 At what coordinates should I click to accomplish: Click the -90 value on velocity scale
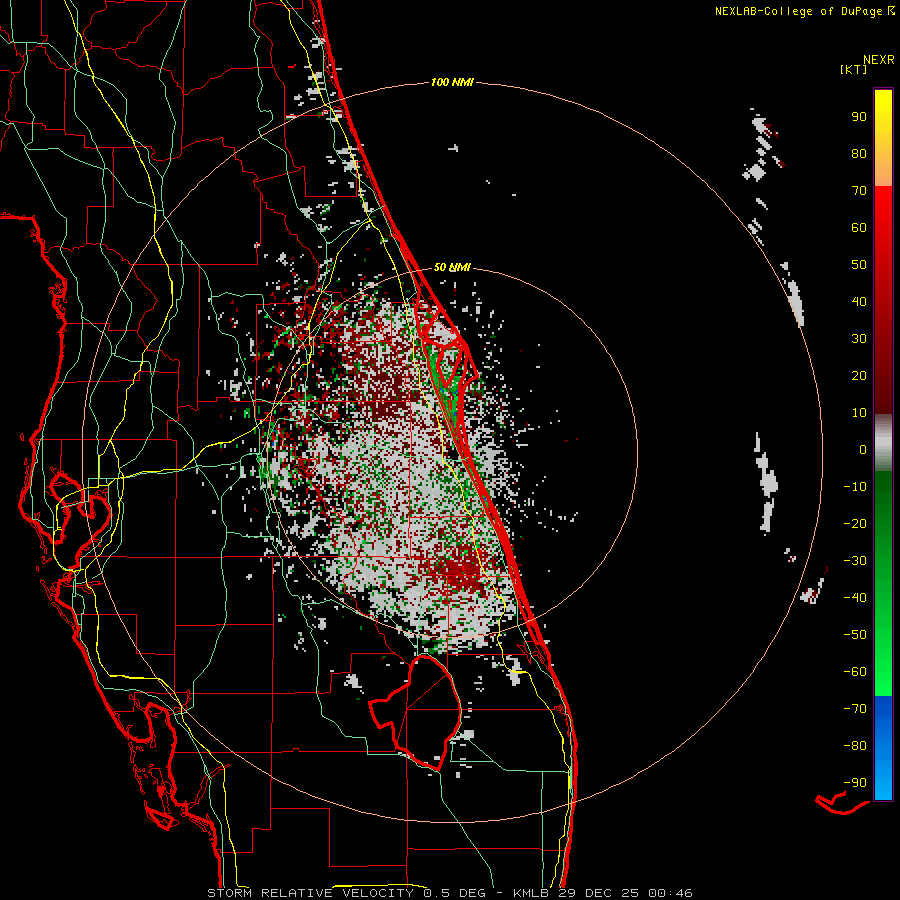pos(855,783)
